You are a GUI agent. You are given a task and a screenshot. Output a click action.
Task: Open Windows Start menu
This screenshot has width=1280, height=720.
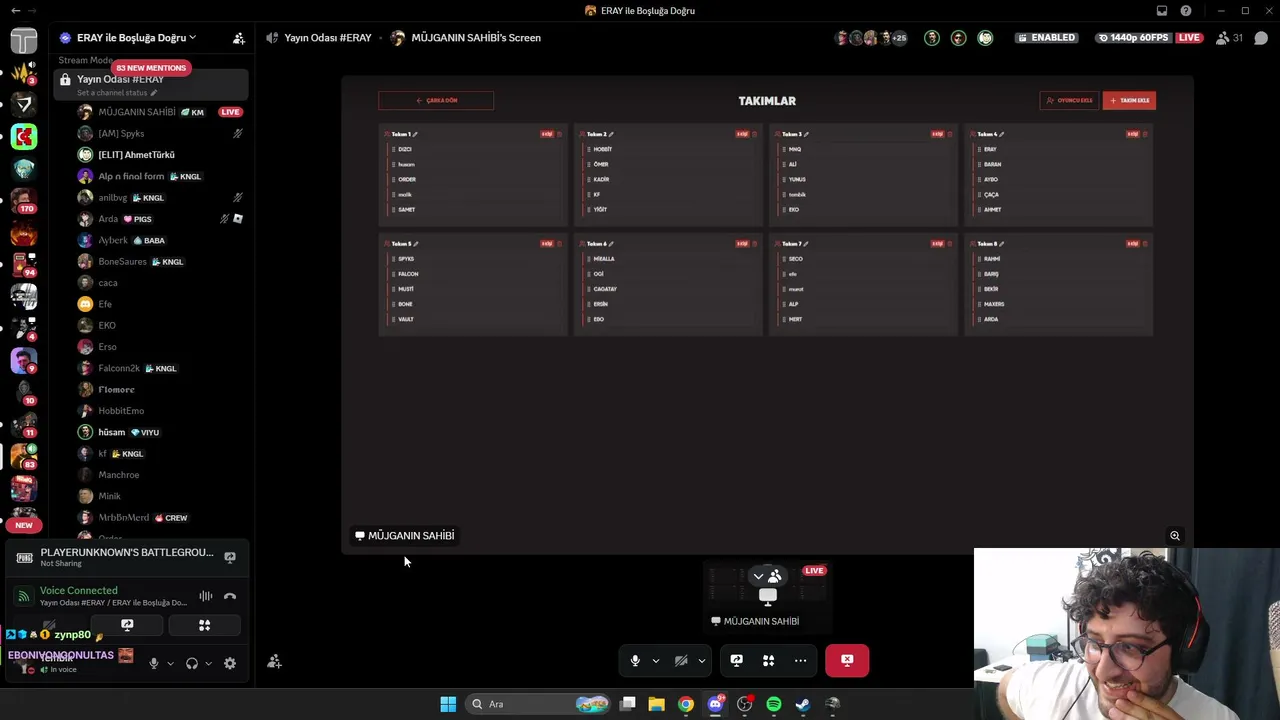[x=448, y=704]
